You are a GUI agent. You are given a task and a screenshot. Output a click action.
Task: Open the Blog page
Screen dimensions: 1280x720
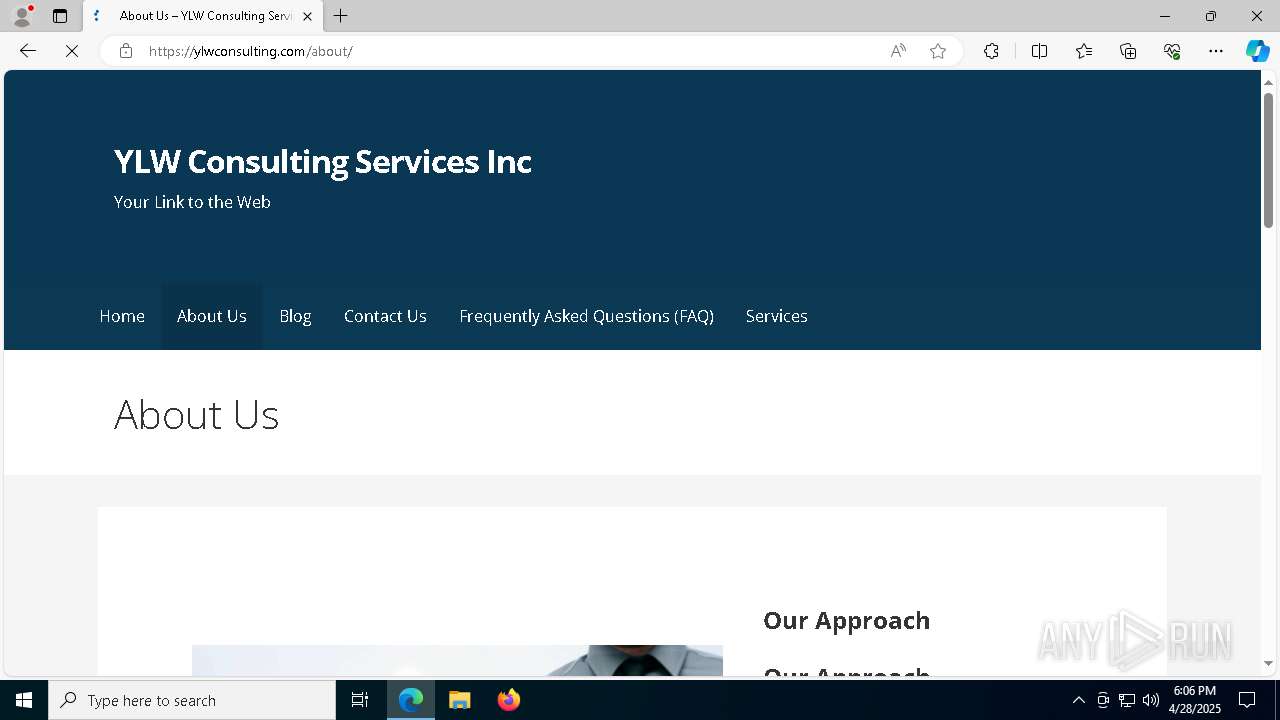point(295,316)
